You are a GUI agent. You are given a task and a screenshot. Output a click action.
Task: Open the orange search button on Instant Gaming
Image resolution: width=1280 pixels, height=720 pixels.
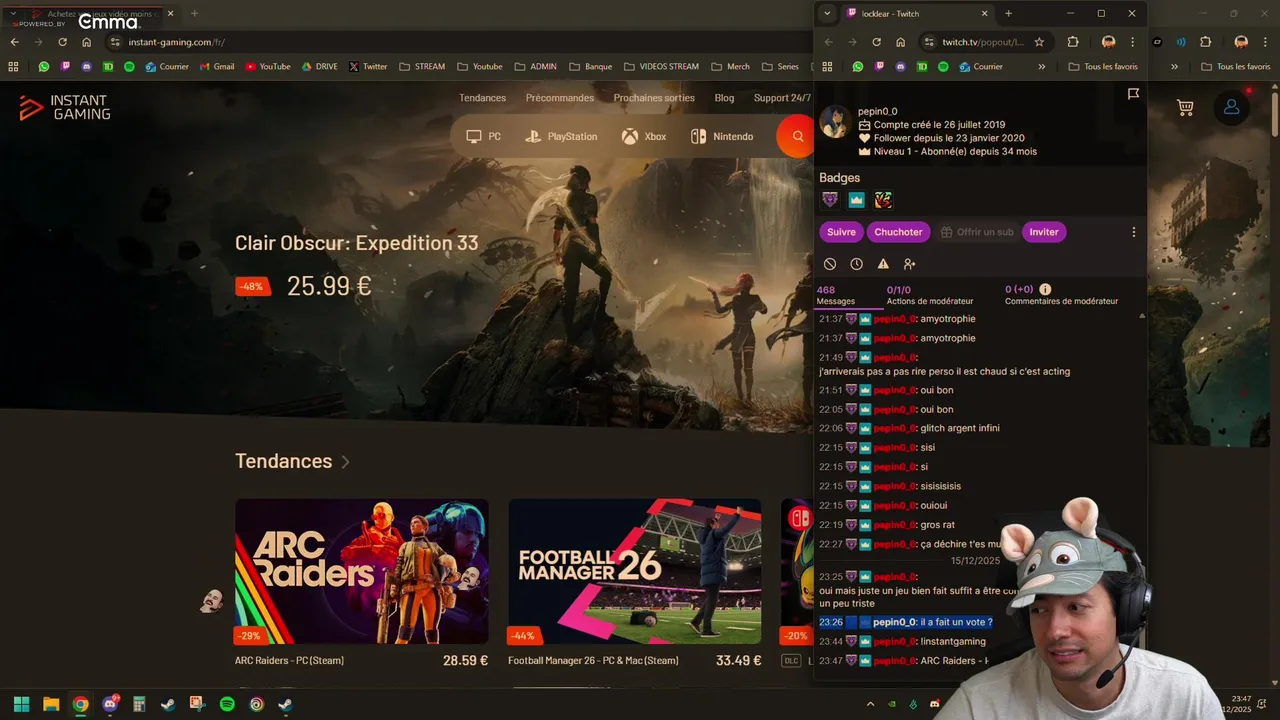(x=797, y=136)
